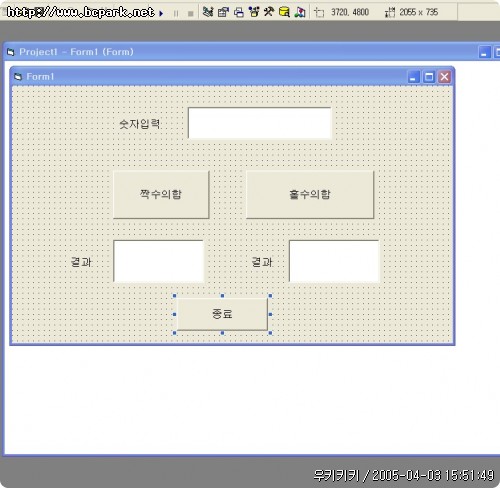Click the text box beside 숫자입력
This screenshot has width=500, height=488.
[260, 123]
